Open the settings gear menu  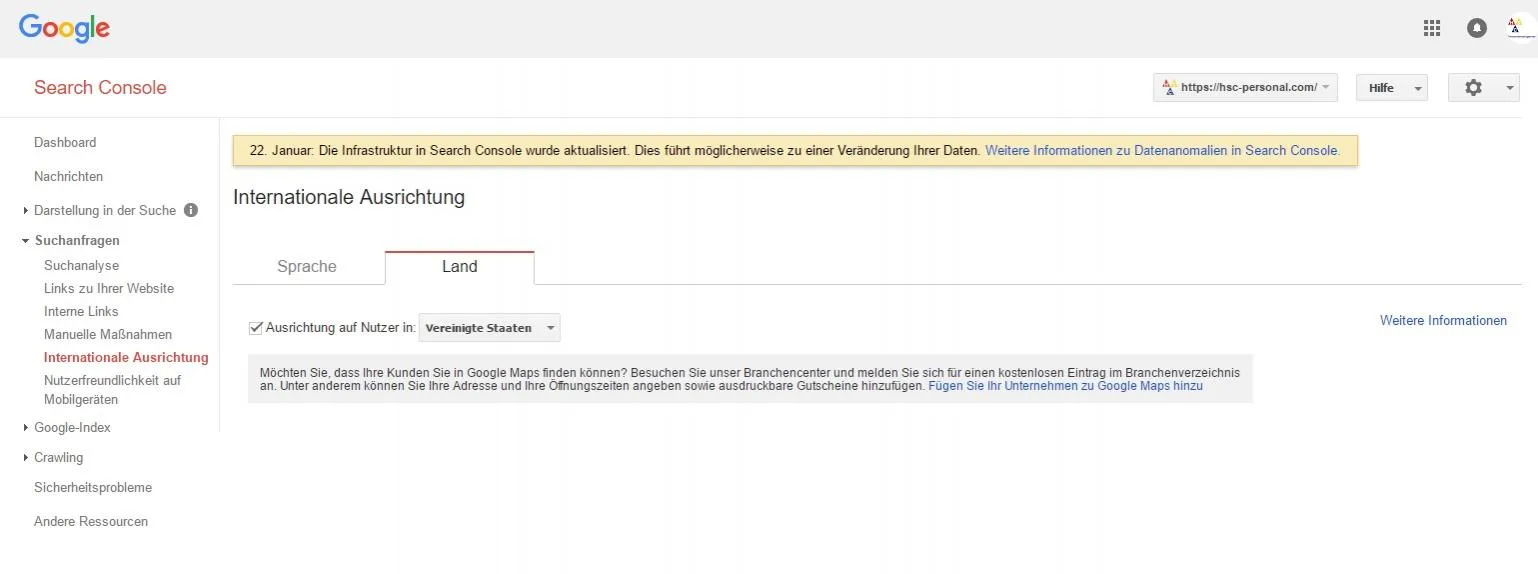click(1484, 88)
